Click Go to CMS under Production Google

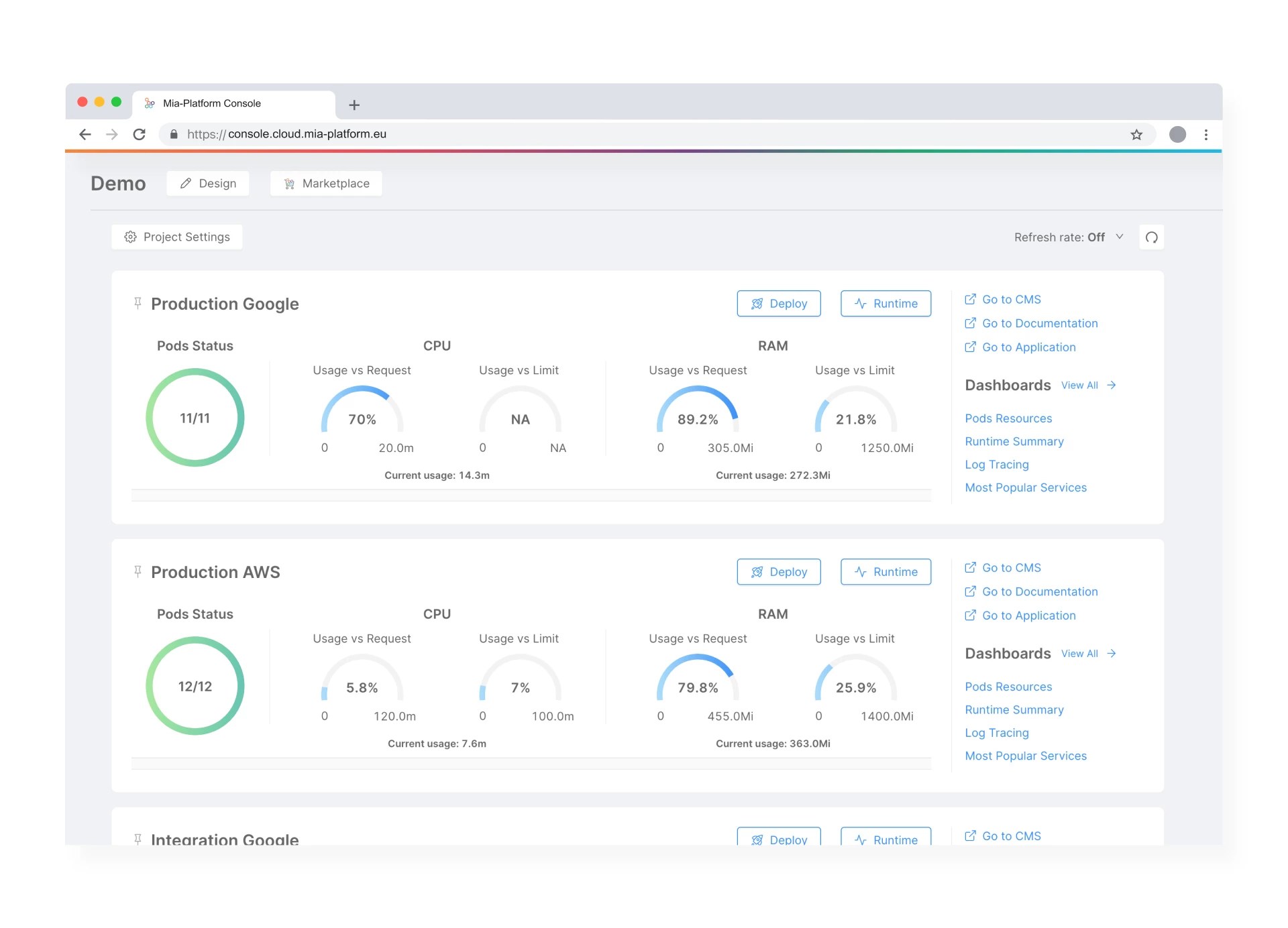(1011, 300)
